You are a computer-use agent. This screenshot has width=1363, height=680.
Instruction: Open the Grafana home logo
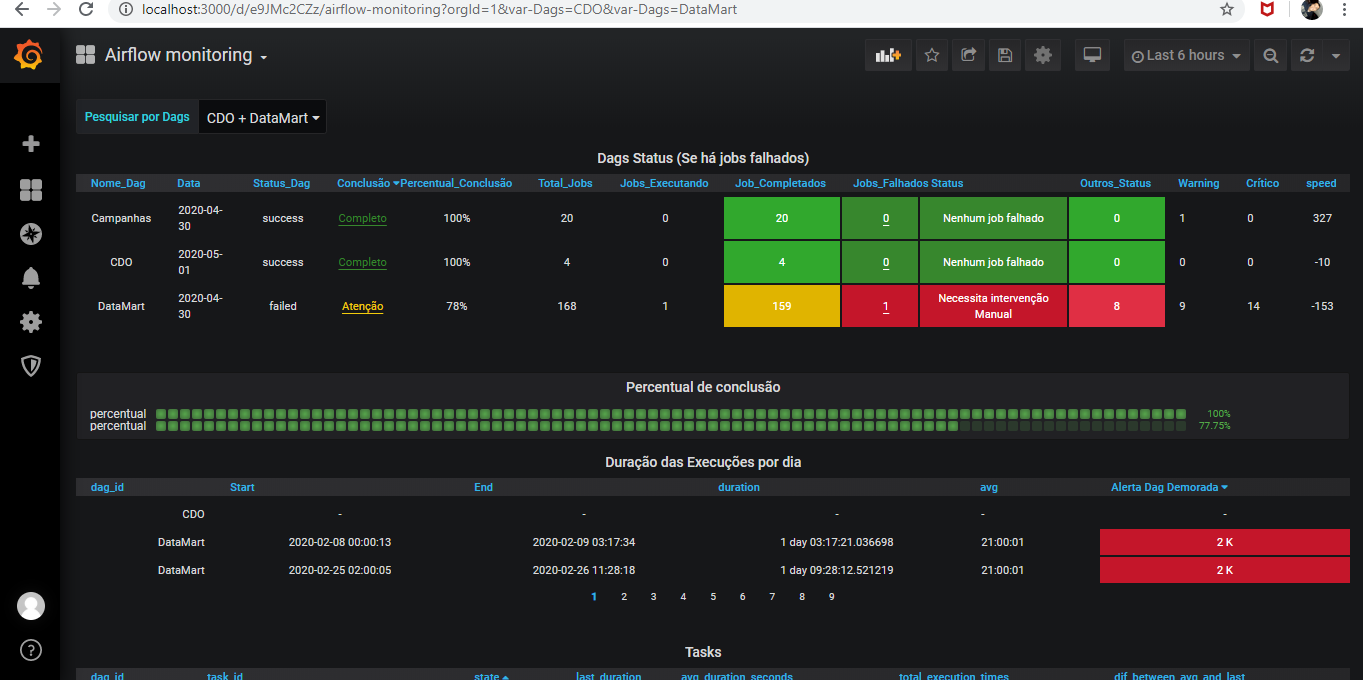(x=29, y=55)
